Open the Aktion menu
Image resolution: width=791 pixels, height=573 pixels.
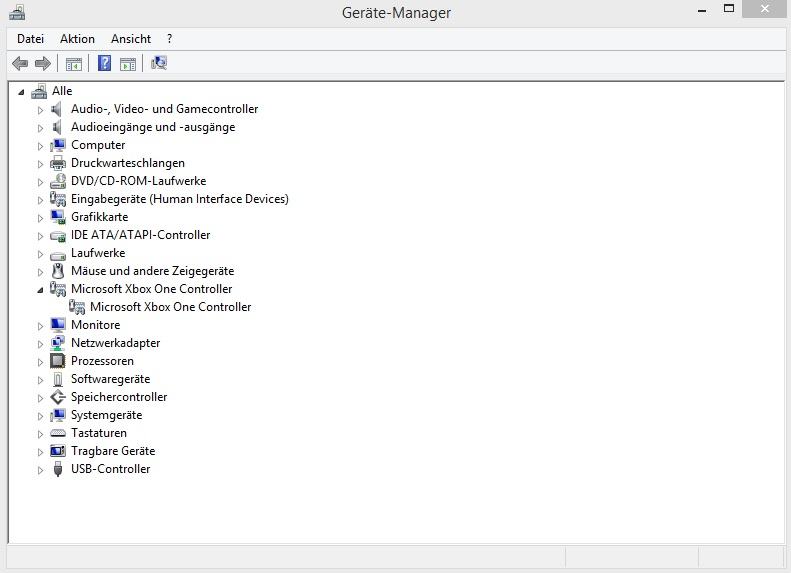pyautogui.click(x=77, y=39)
